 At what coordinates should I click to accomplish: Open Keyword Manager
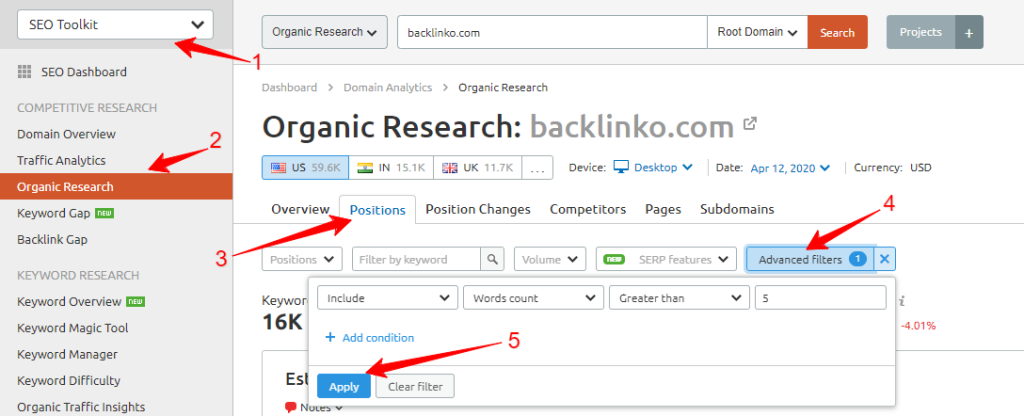point(67,355)
